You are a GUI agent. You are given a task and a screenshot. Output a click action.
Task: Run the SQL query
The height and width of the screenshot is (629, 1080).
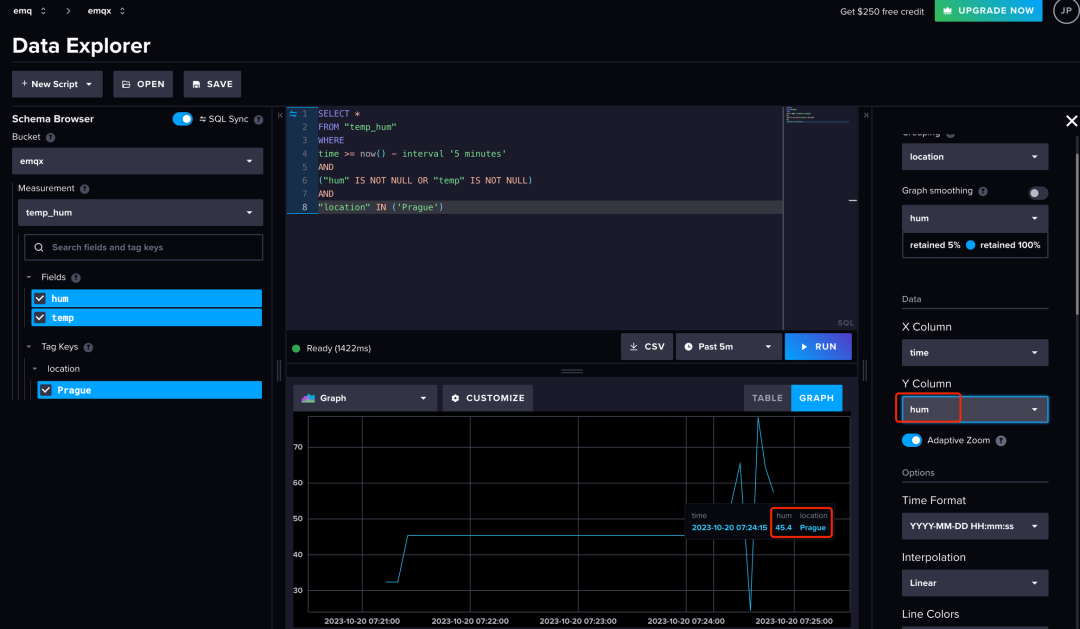(x=817, y=346)
